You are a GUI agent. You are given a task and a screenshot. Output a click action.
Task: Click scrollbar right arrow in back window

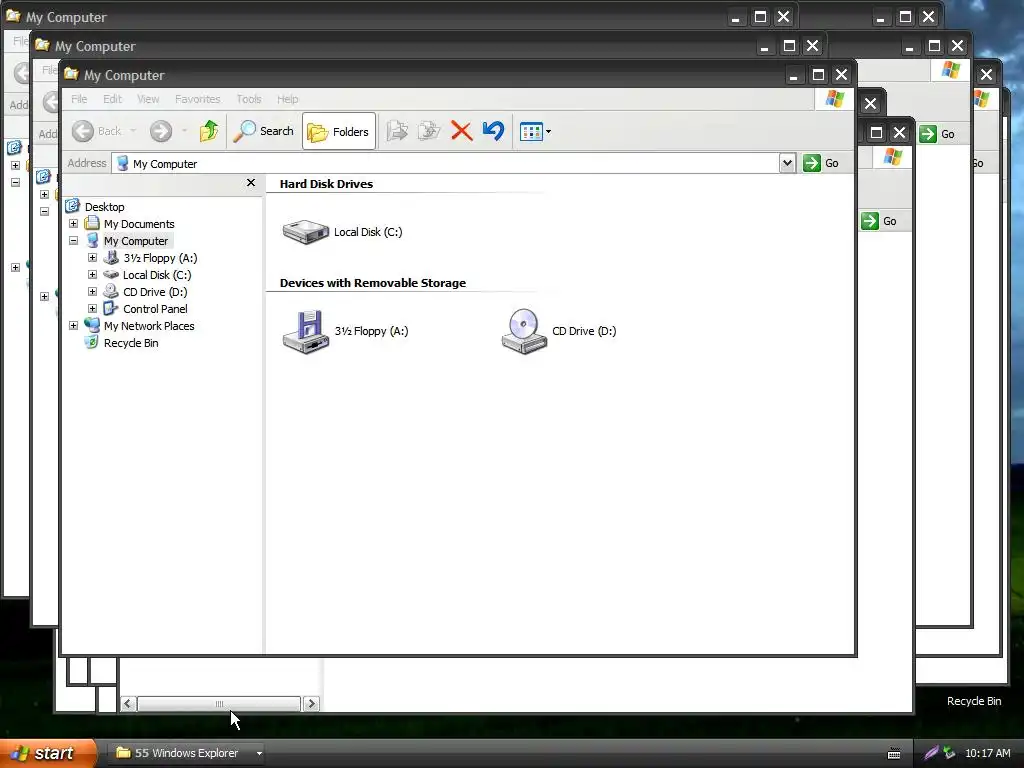tap(312, 703)
